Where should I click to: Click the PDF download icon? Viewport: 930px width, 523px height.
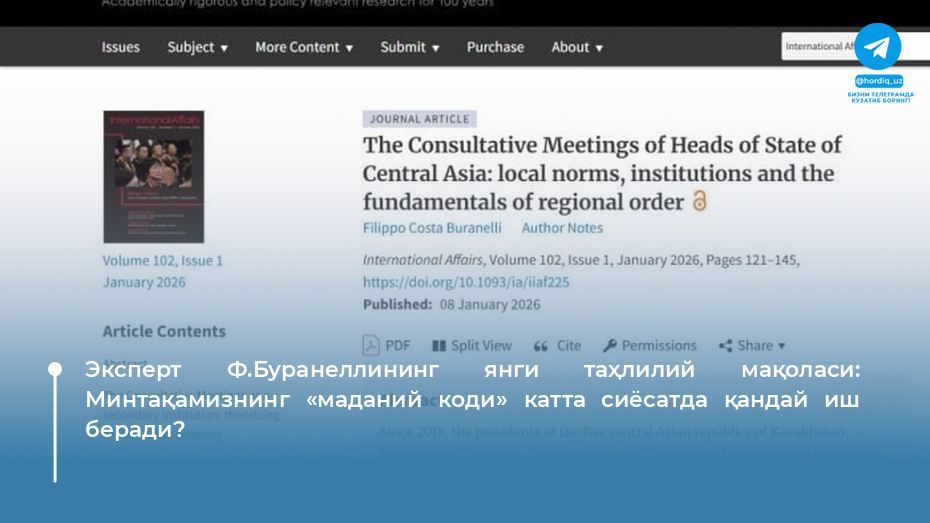coord(370,345)
